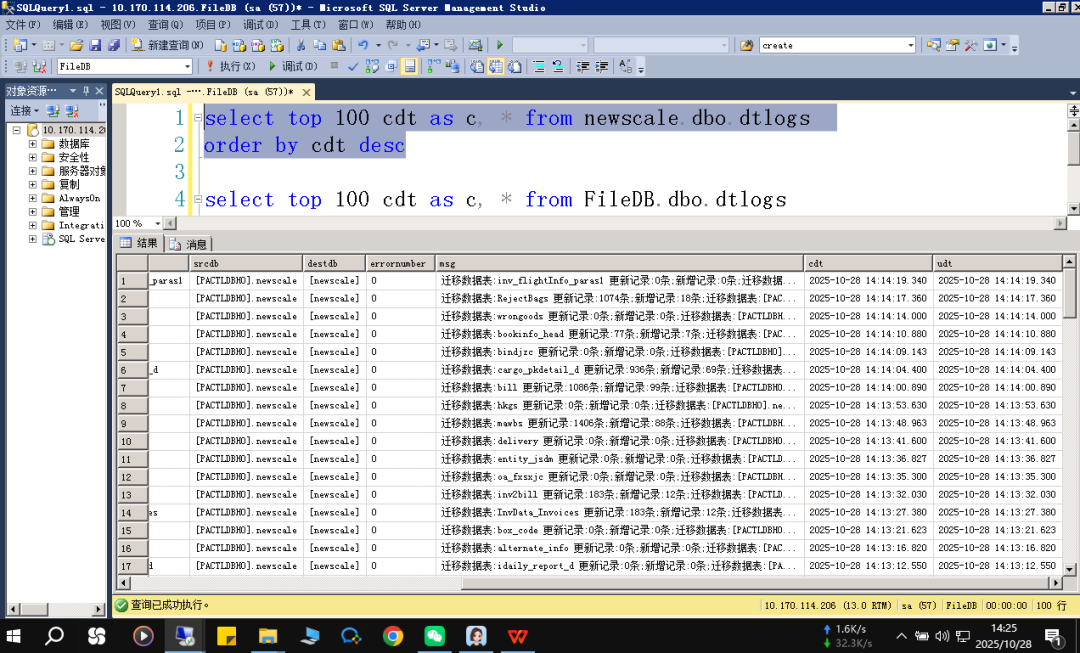Viewport: 1080px width, 653px height.
Task: Pin the Object Explorer panel
Action: coord(86,91)
